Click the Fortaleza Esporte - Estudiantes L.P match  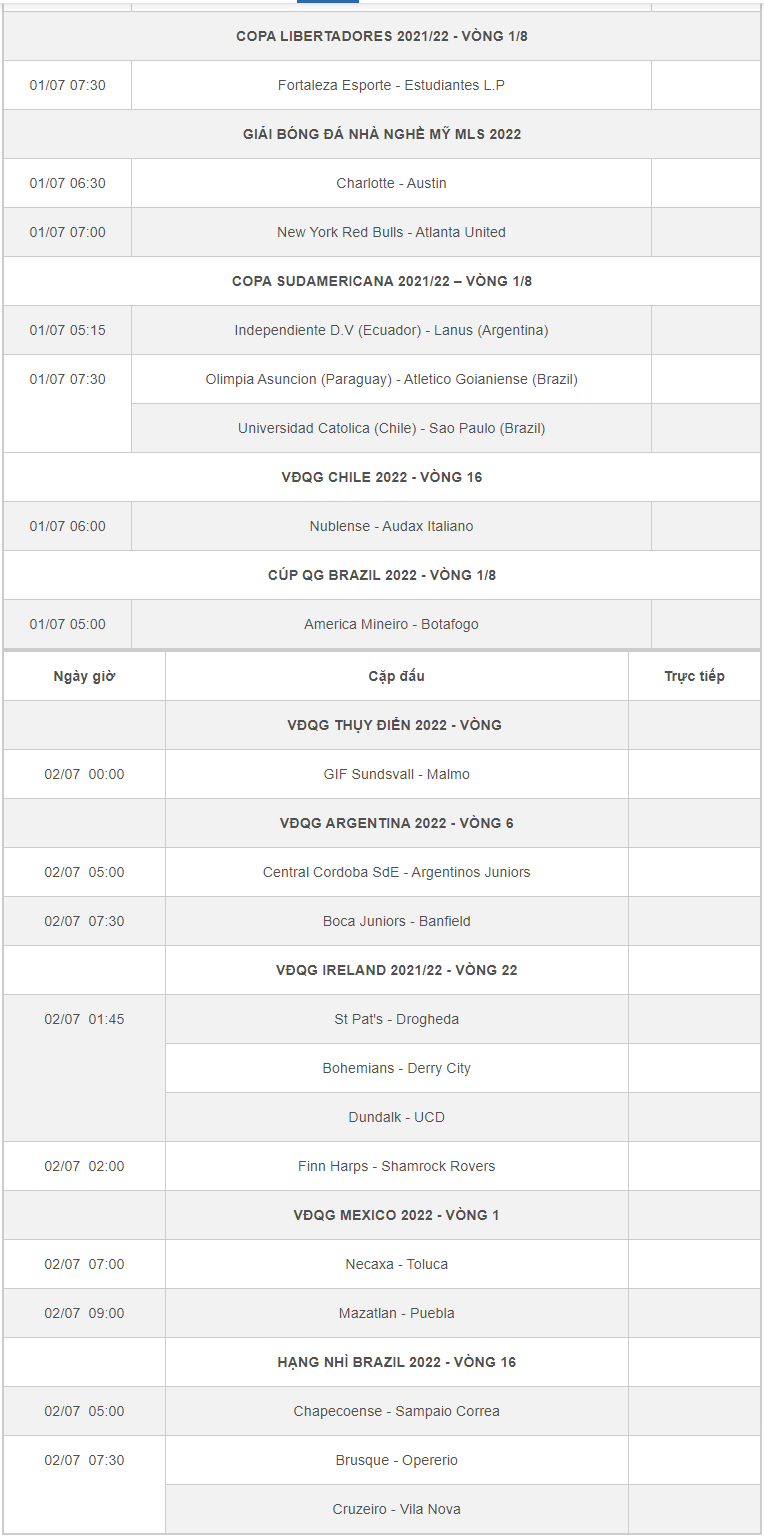tap(391, 85)
